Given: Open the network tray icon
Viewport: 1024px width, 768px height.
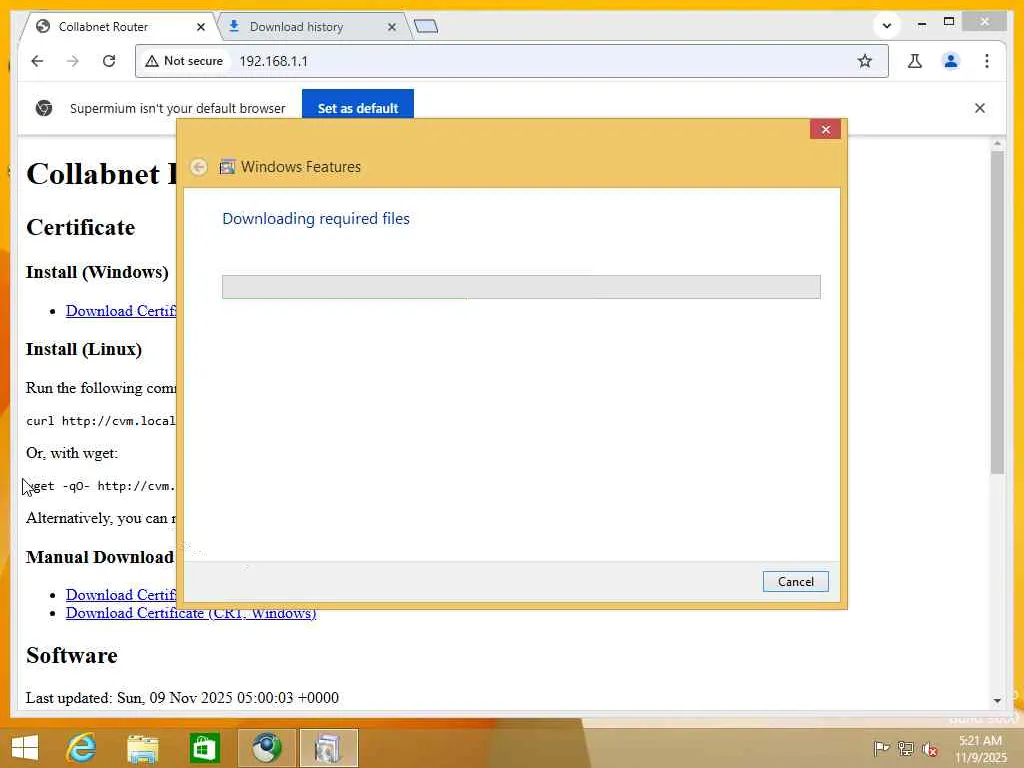Looking at the screenshot, I should tap(905, 748).
